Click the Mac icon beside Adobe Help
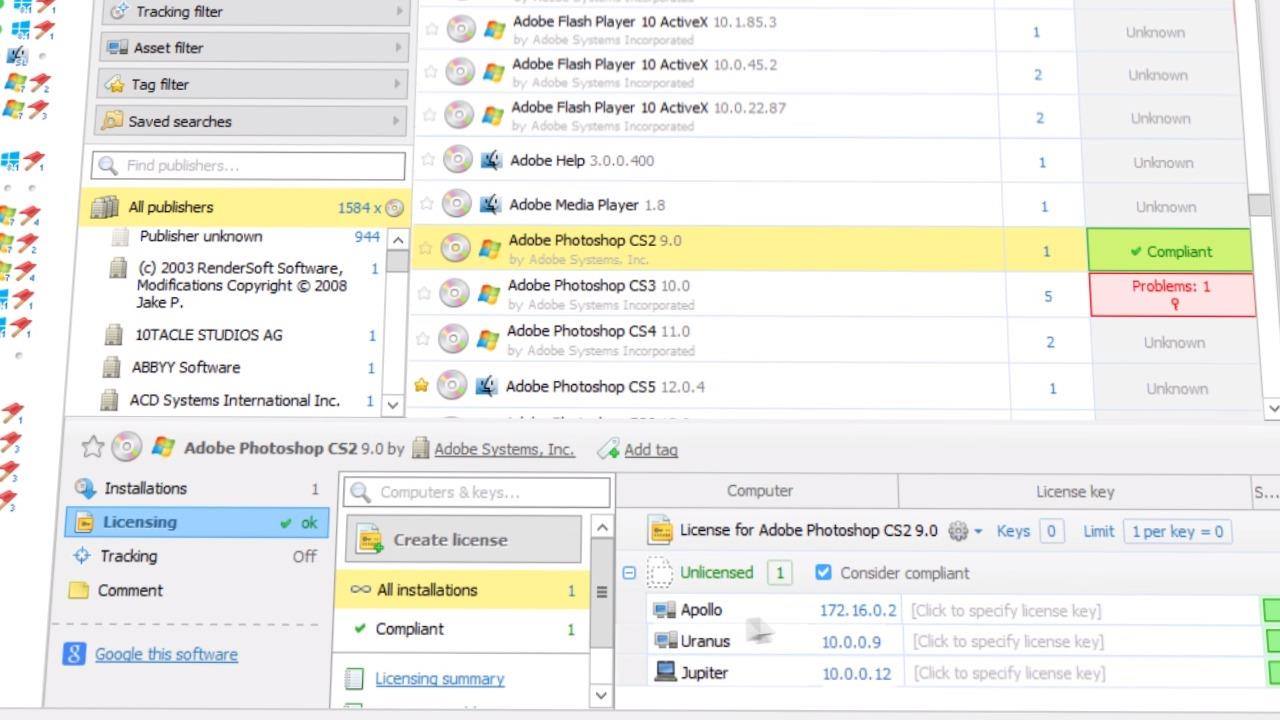1280x720 pixels. pos(491,160)
